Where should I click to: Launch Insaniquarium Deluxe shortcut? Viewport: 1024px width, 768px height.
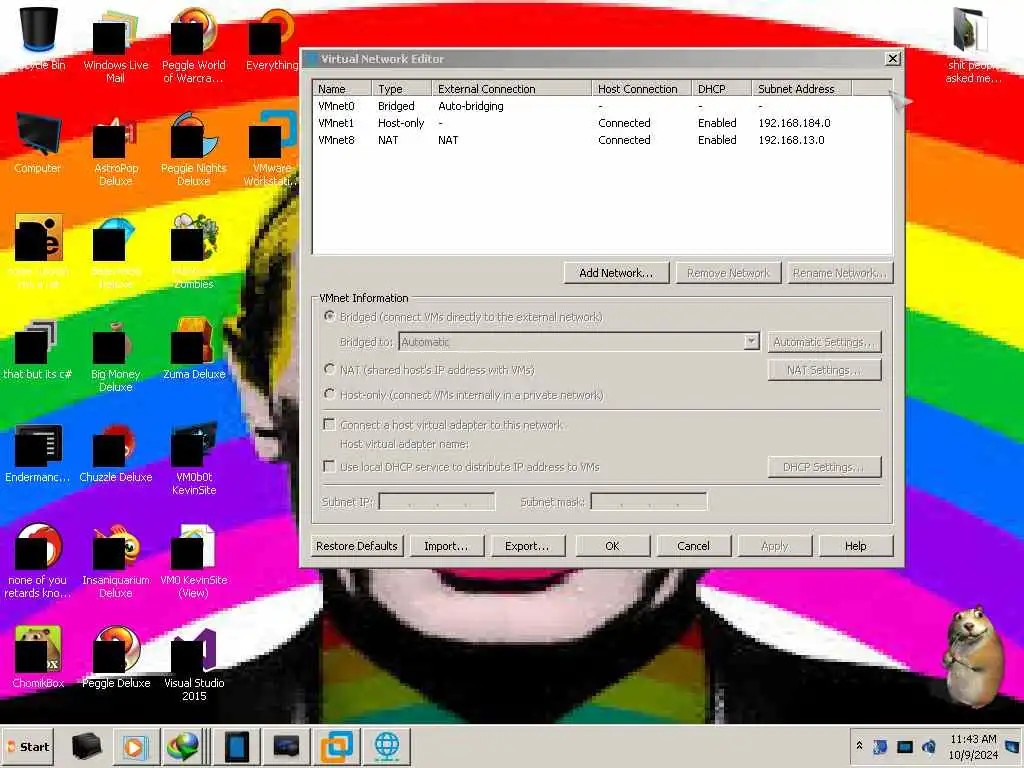(x=116, y=562)
